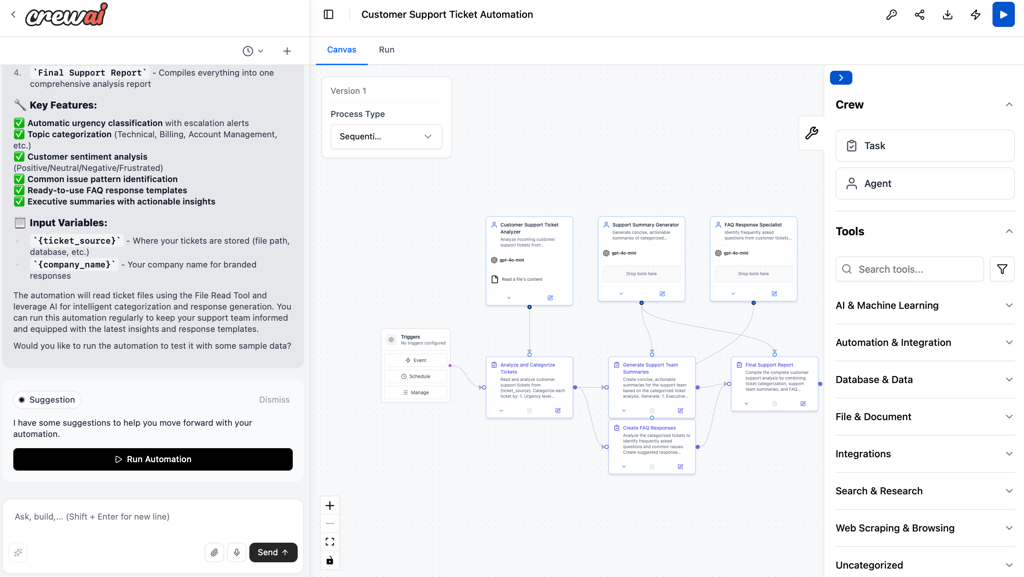
Task: Click the back arrow beside the CrewAI logo
Action: coord(13,14)
